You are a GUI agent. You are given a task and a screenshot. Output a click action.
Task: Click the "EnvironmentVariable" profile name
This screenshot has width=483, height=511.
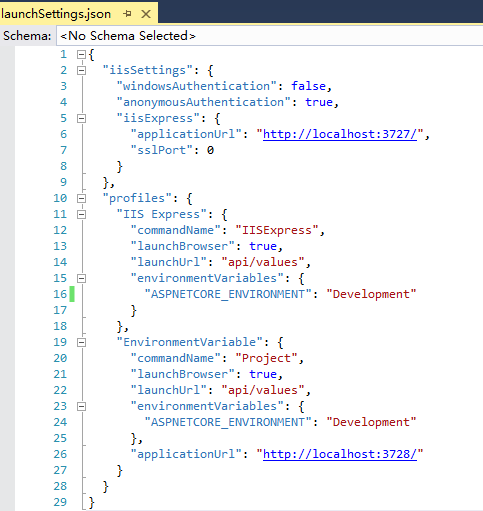tap(190, 342)
